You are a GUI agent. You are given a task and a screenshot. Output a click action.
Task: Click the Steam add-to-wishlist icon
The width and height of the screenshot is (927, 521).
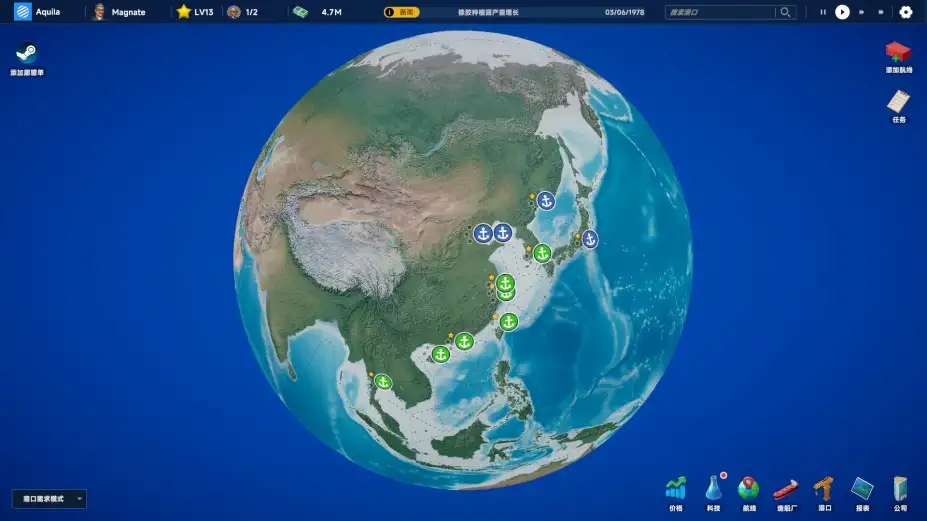(x=27, y=53)
